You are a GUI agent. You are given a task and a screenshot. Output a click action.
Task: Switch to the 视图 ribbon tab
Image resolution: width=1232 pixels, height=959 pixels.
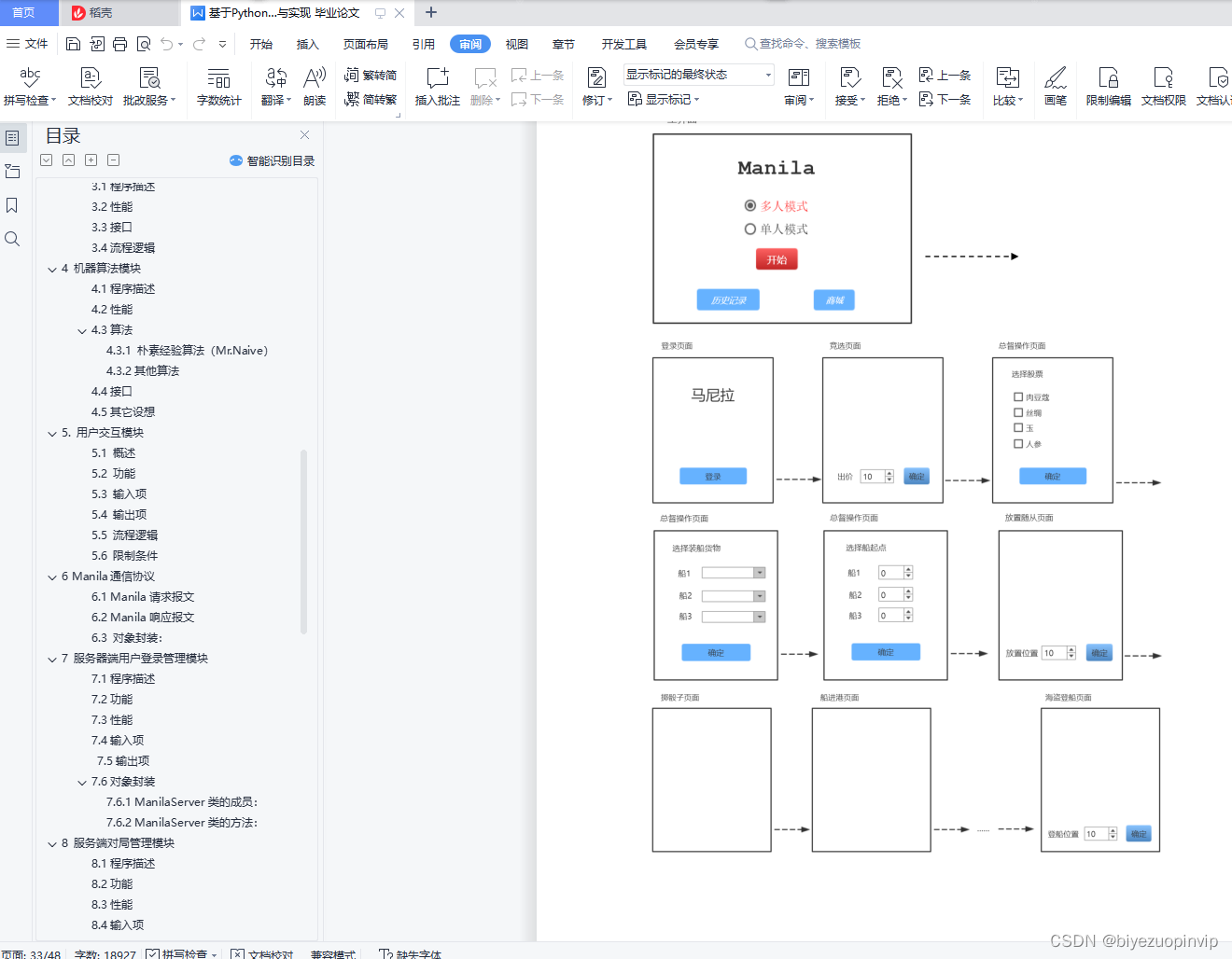tap(517, 44)
